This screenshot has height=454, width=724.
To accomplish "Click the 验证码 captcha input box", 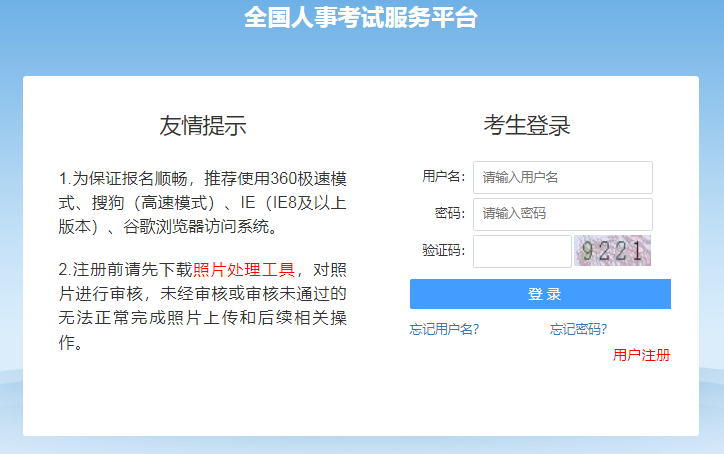I will point(521,251).
